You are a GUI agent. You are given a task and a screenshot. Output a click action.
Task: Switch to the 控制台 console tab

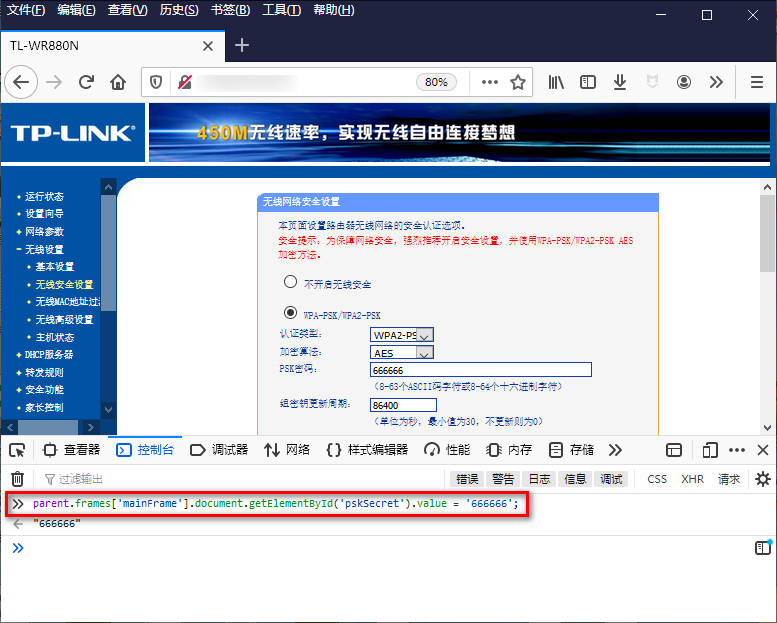coord(145,450)
